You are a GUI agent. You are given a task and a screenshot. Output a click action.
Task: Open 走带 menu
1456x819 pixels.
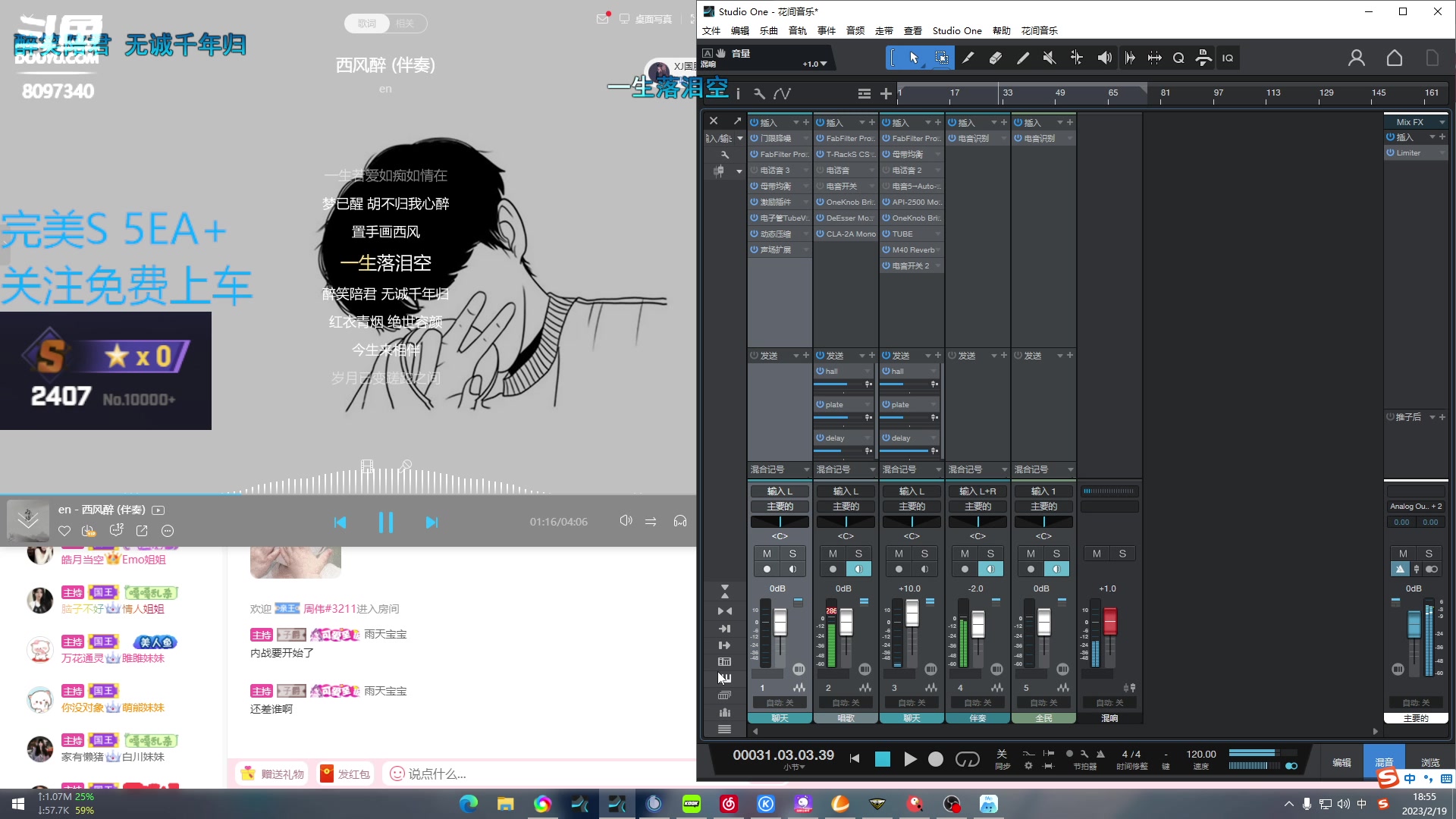(x=884, y=31)
